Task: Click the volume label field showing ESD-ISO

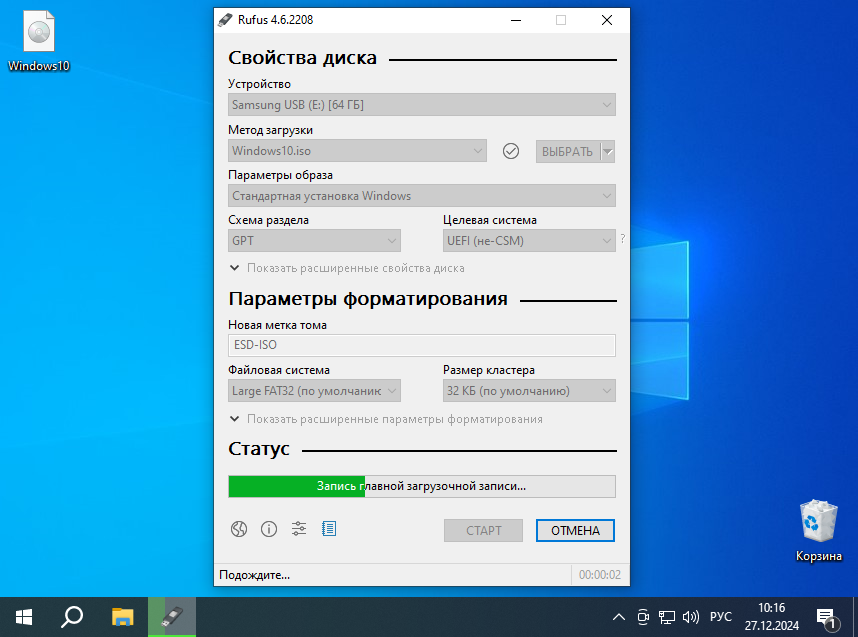Action: [x=421, y=345]
